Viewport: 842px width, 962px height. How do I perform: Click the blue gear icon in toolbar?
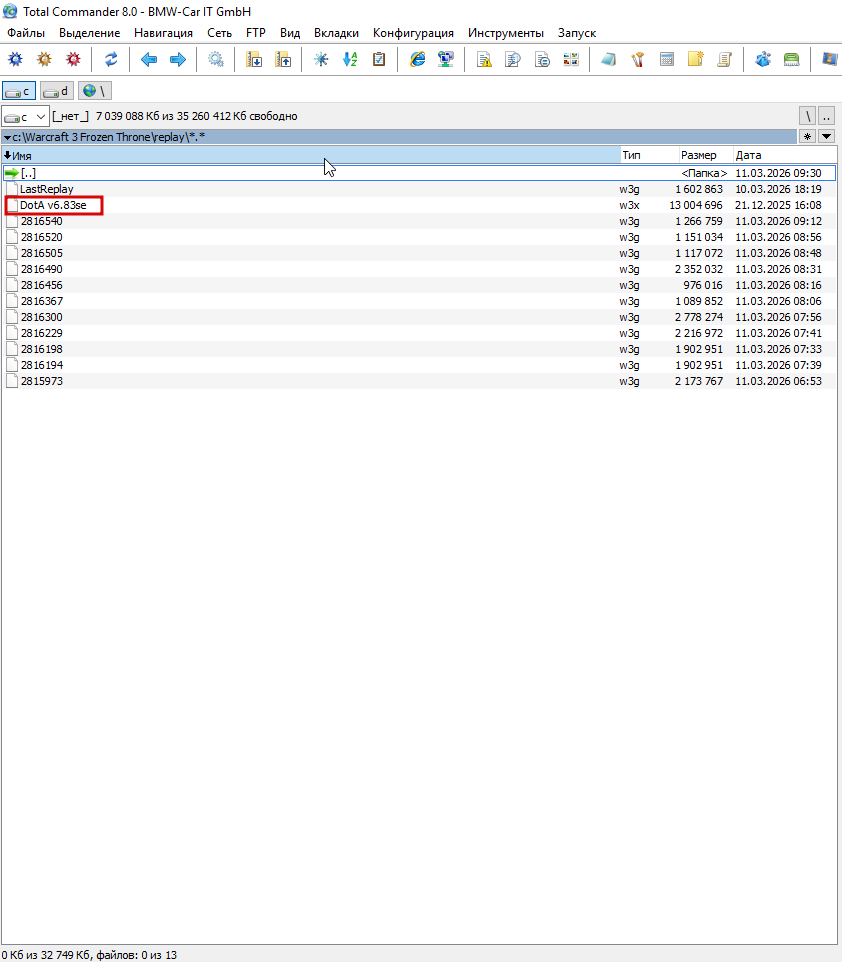15,60
